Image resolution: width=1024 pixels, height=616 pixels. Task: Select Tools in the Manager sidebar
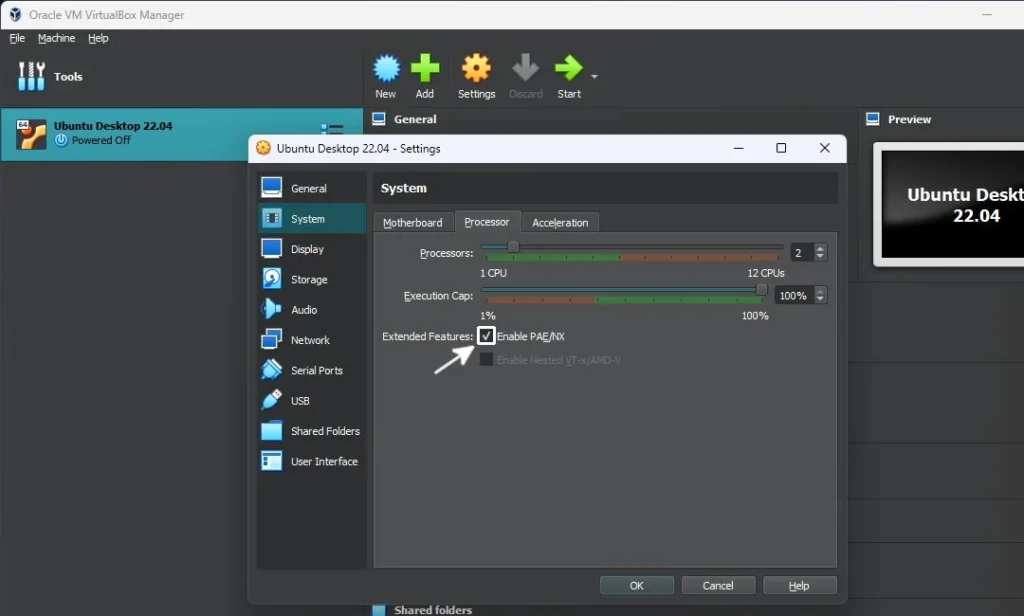(x=181, y=76)
